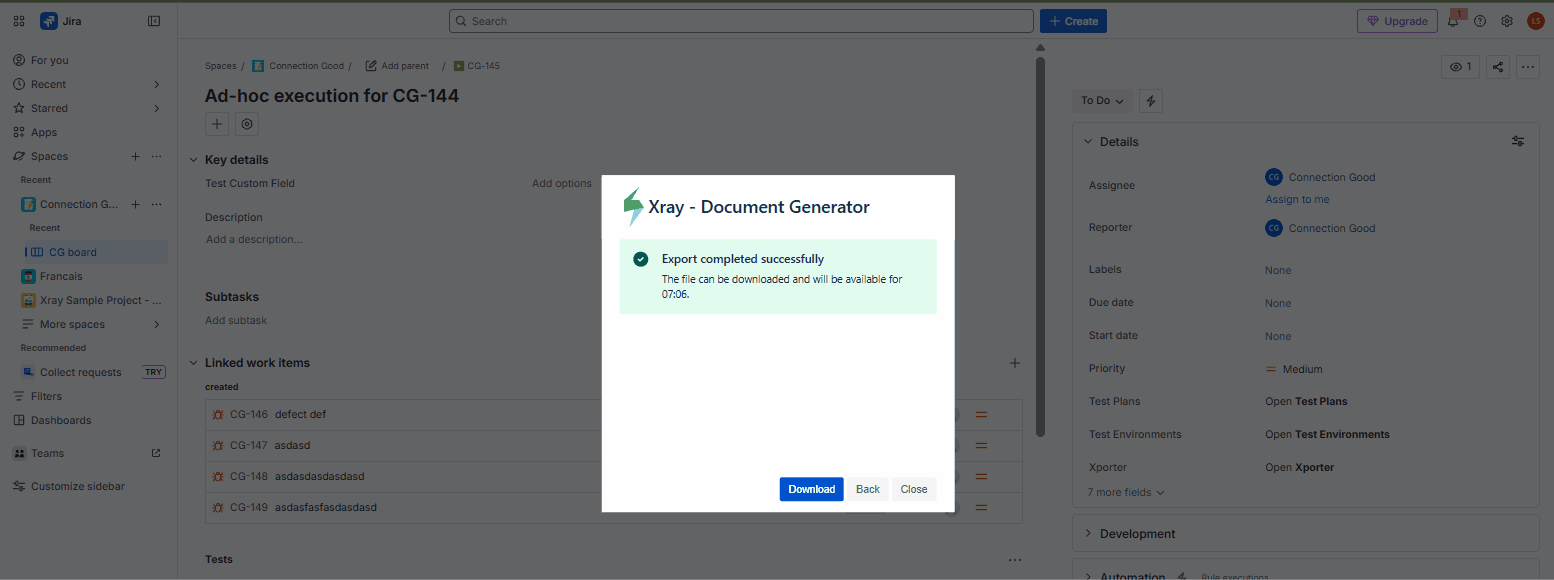Open the automation lightning bolt icon
This screenshot has height=580, width=1554.
1150,101
